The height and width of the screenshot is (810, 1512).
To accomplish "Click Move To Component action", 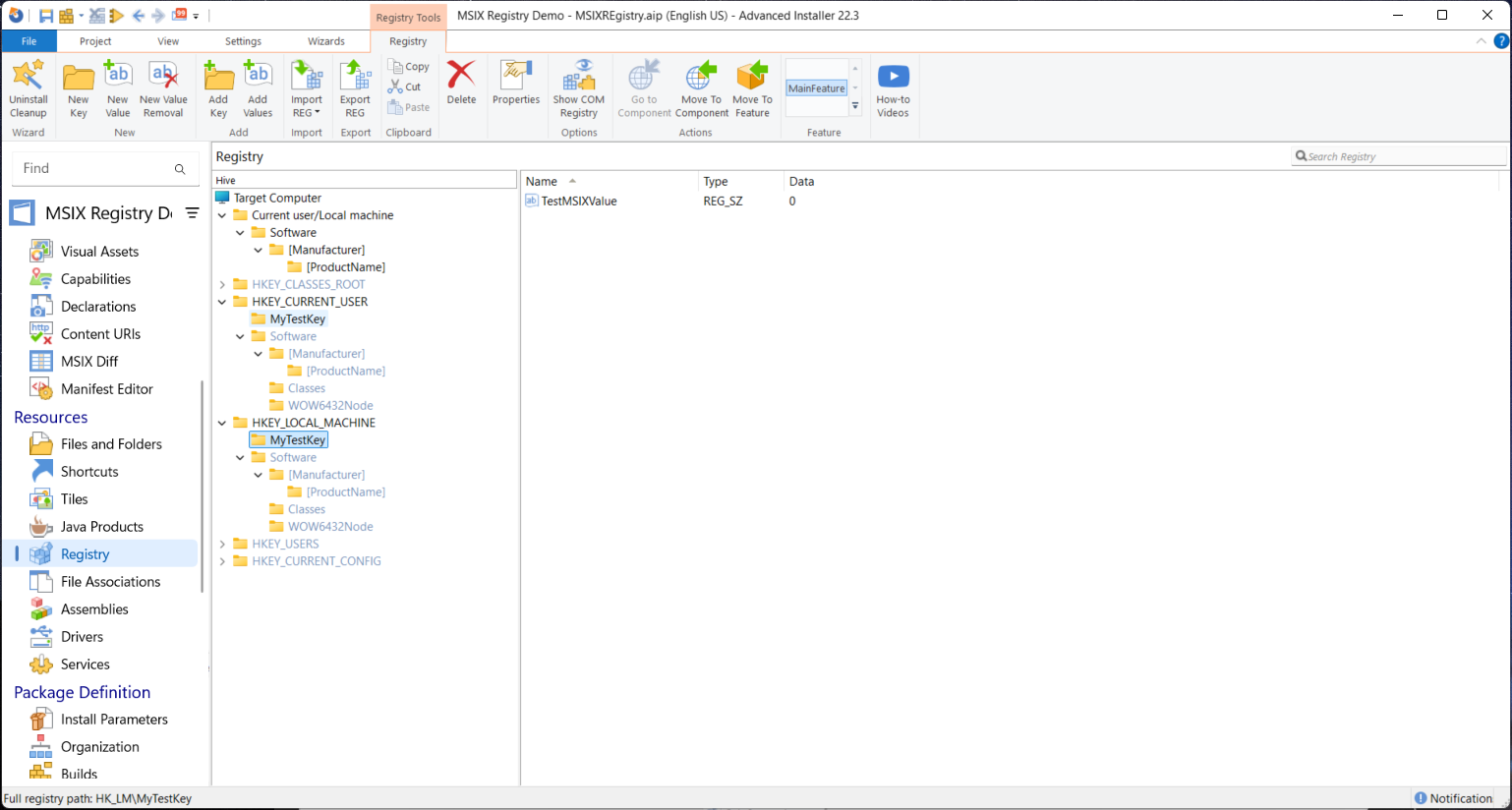I will tap(702, 88).
